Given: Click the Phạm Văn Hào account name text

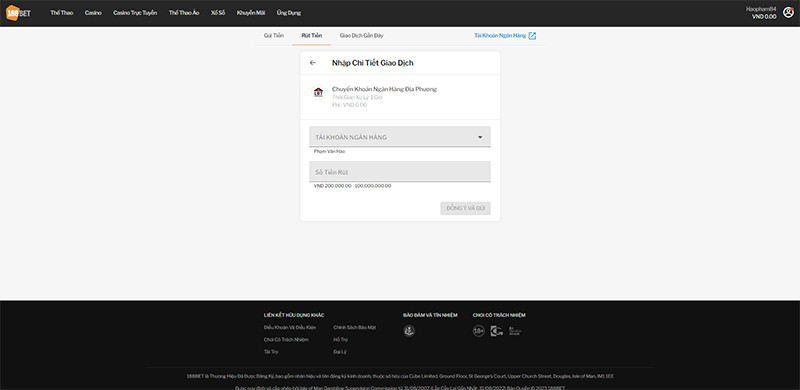Looking at the screenshot, I should (x=330, y=152).
